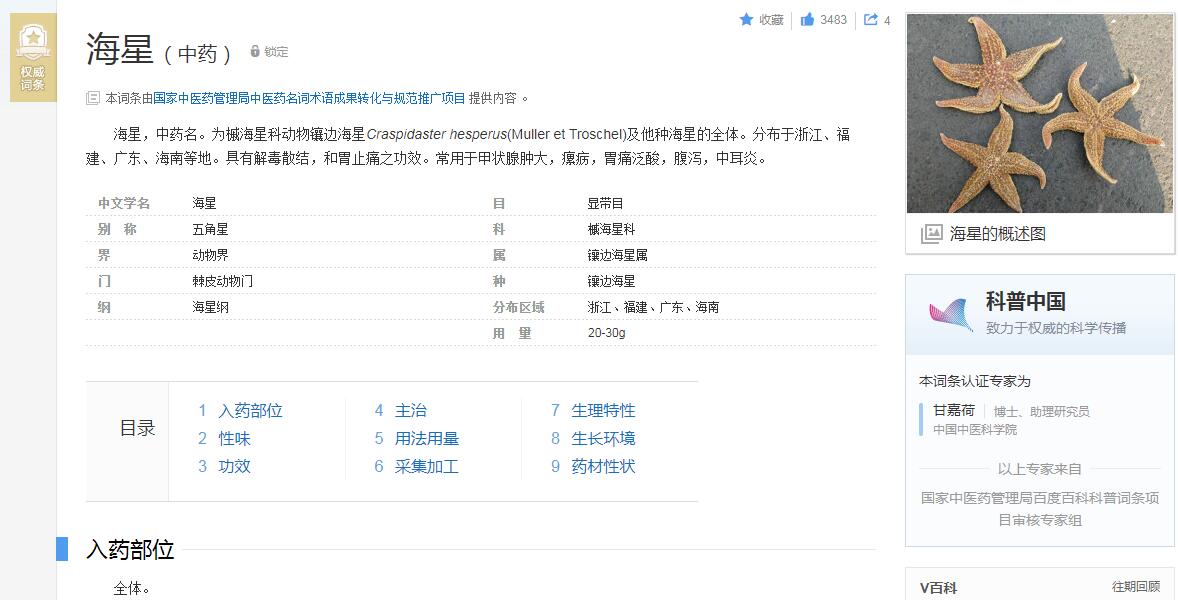
Task: Click the share arrow icon
Action: pyautogui.click(x=871, y=20)
